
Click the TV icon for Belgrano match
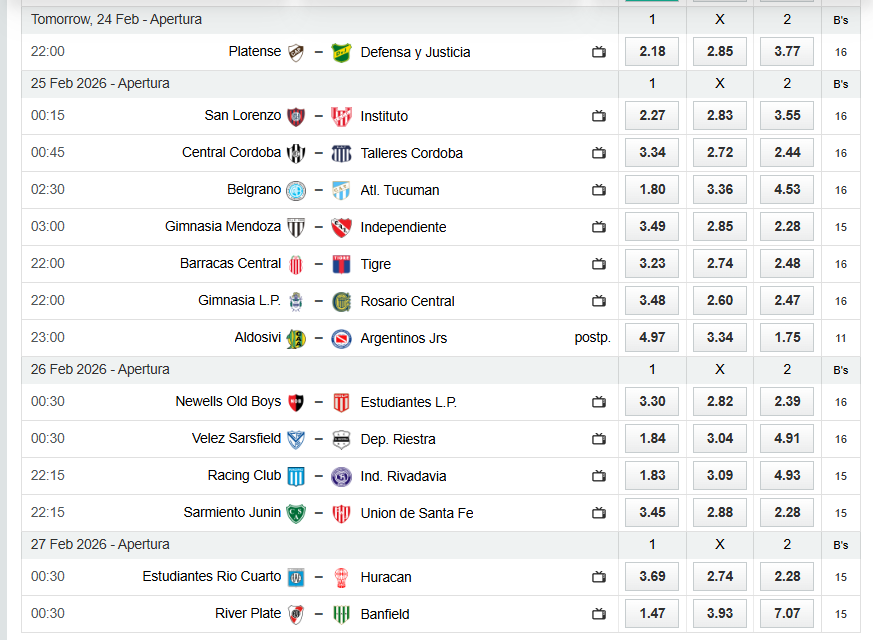pos(599,190)
